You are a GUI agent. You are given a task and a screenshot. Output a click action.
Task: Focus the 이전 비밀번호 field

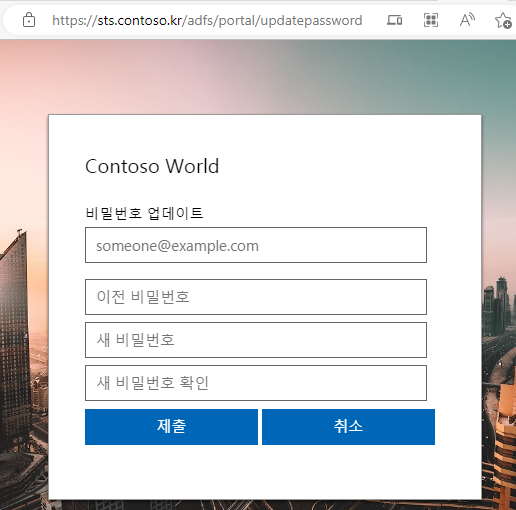(x=256, y=297)
